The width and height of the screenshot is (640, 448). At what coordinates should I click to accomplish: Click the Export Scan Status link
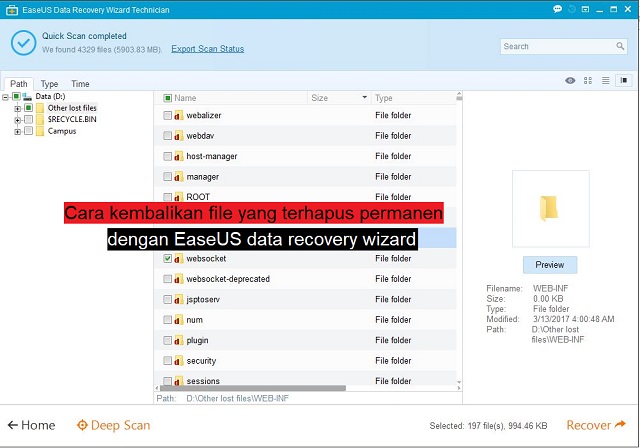[x=207, y=49]
